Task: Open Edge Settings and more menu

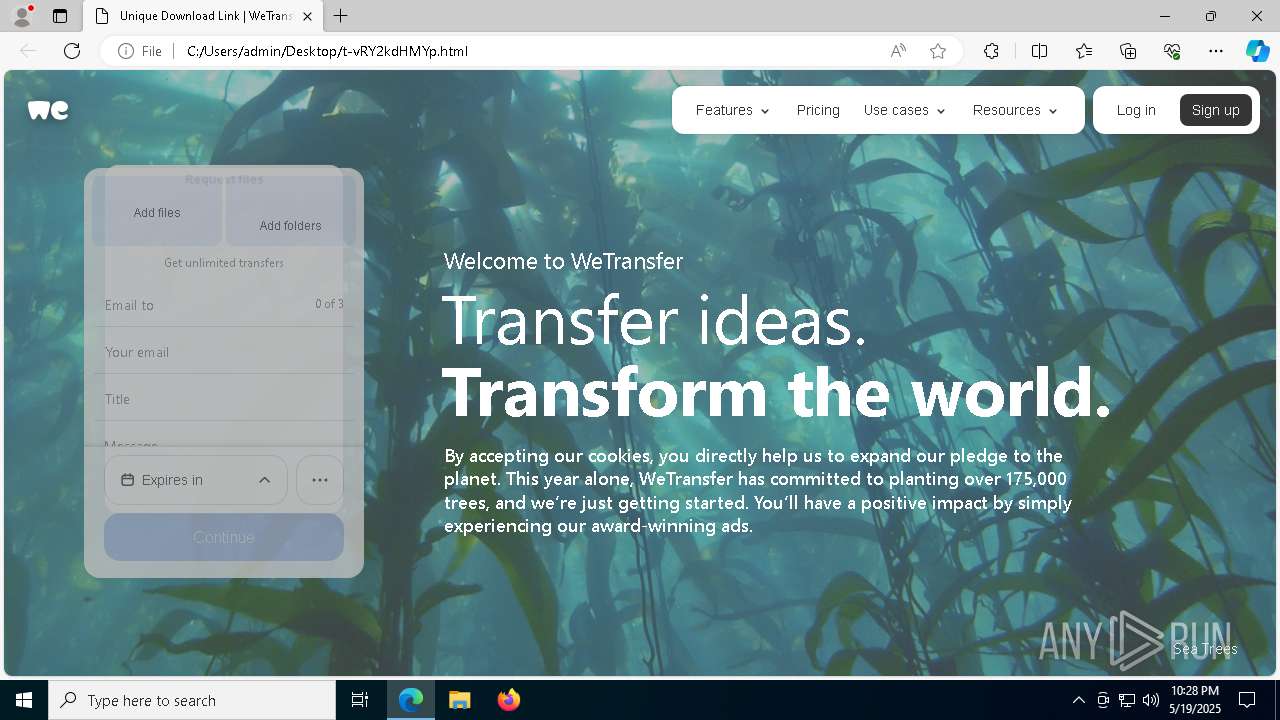Action: pos(1216,51)
